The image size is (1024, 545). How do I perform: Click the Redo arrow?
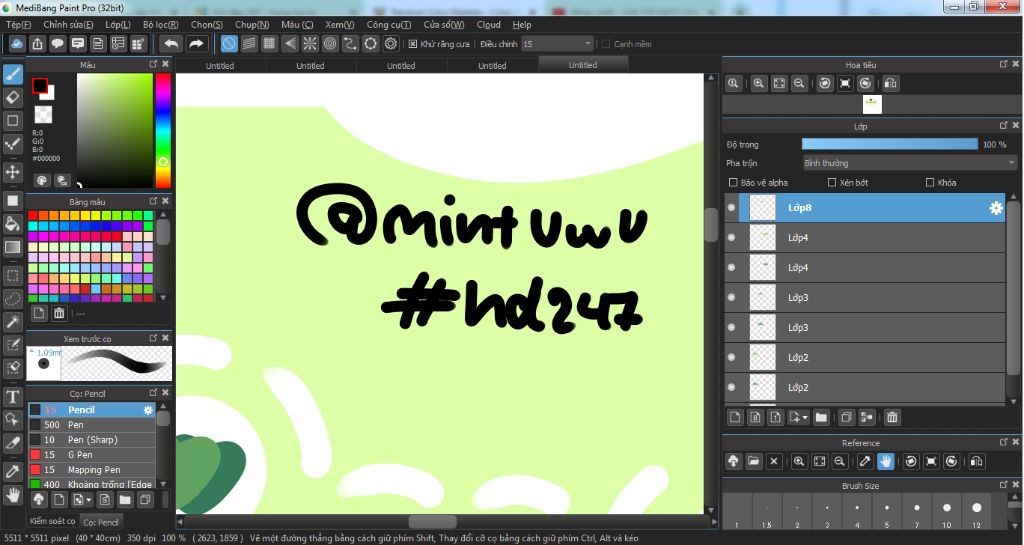coord(196,44)
